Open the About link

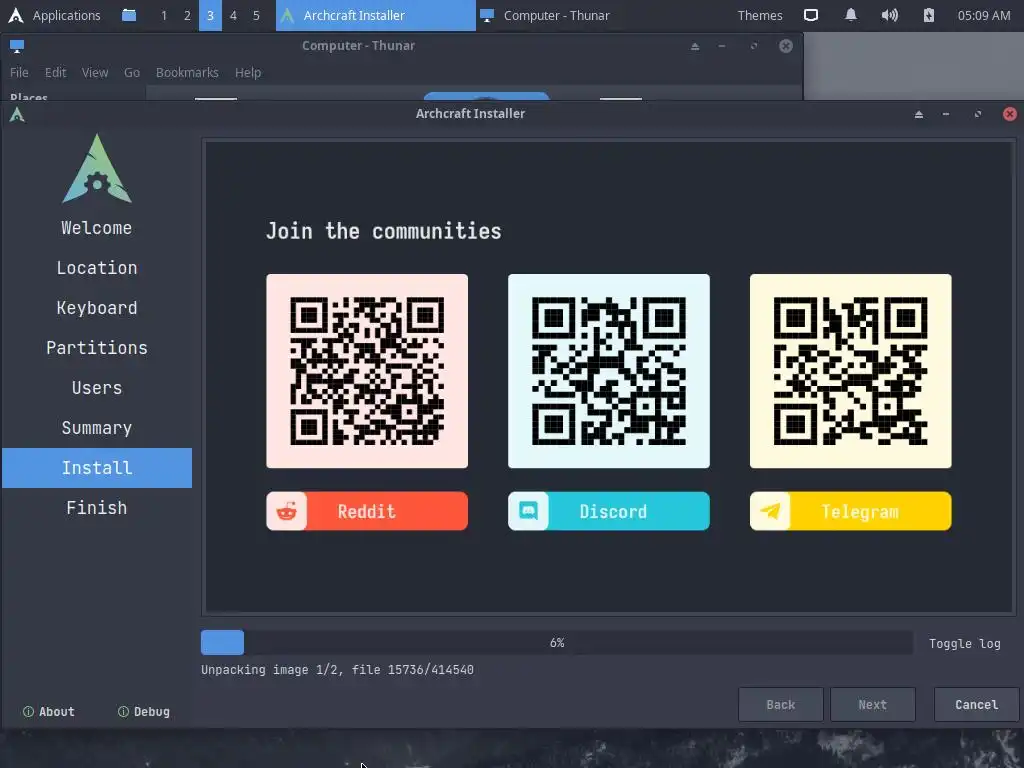point(49,712)
